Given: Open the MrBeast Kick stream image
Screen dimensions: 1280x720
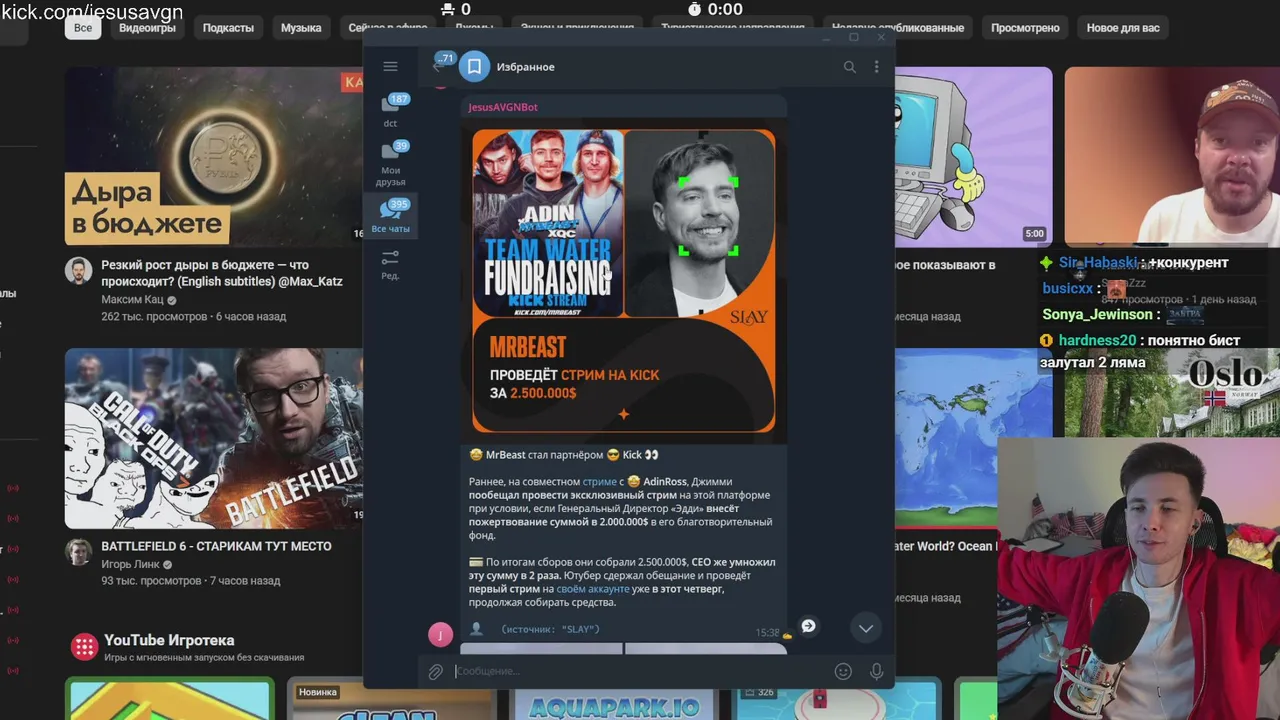Looking at the screenshot, I should coord(623,281).
